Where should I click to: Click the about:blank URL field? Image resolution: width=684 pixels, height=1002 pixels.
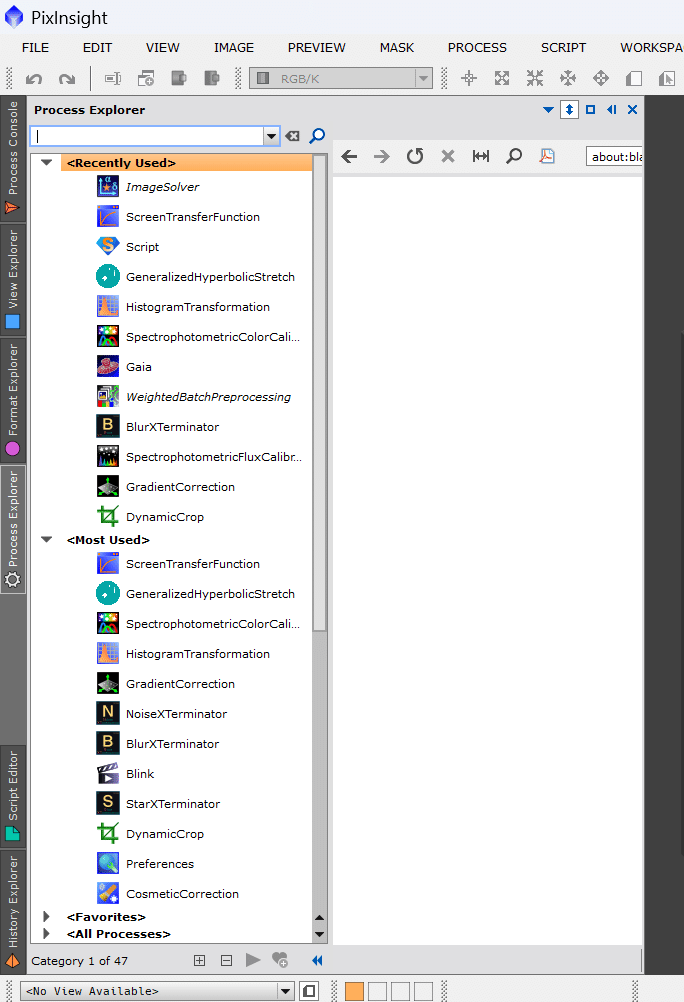(614, 157)
